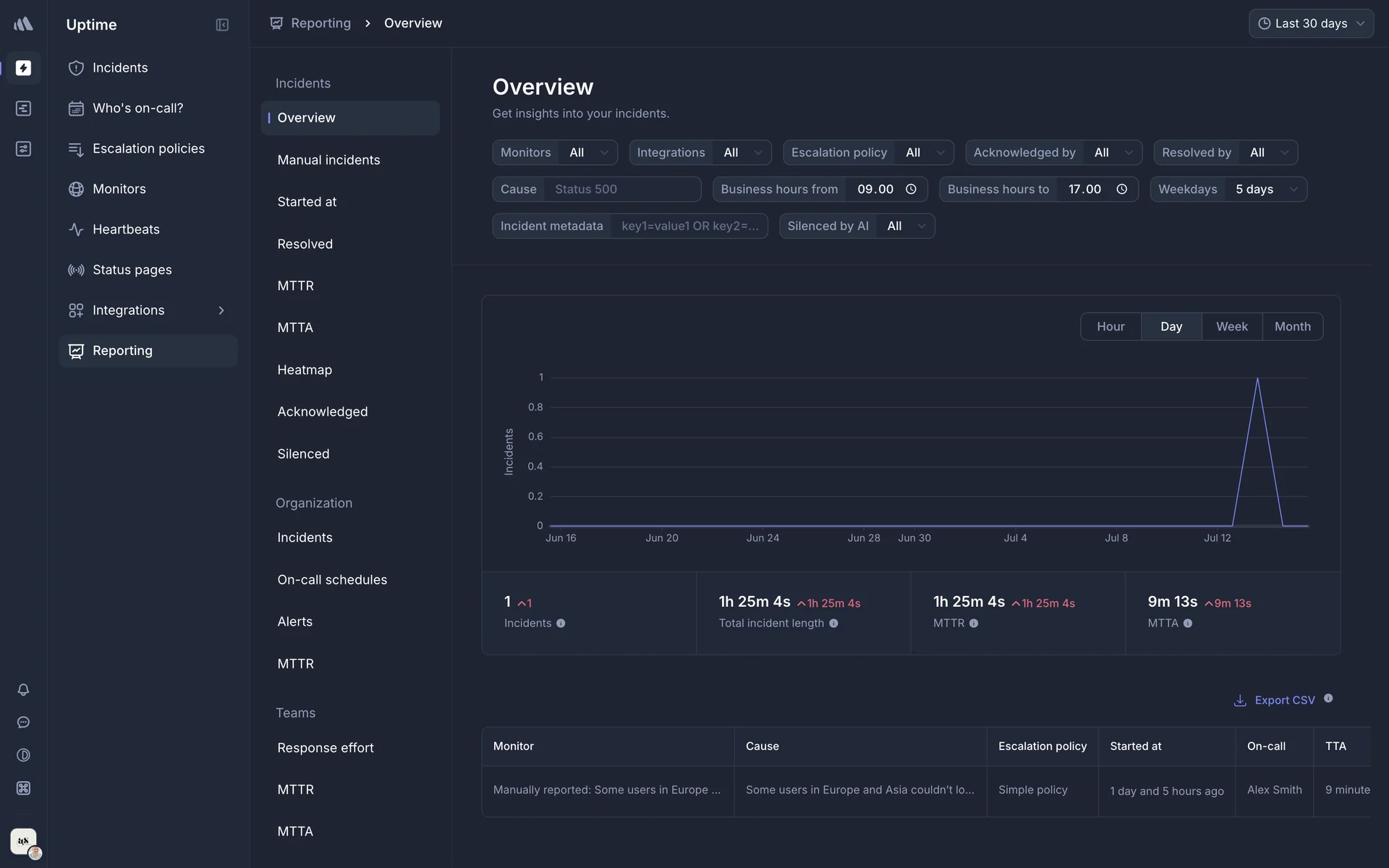Click the info icon beside Export CSV
Viewport: 1389px width, 868px height.
[1328, 699]
